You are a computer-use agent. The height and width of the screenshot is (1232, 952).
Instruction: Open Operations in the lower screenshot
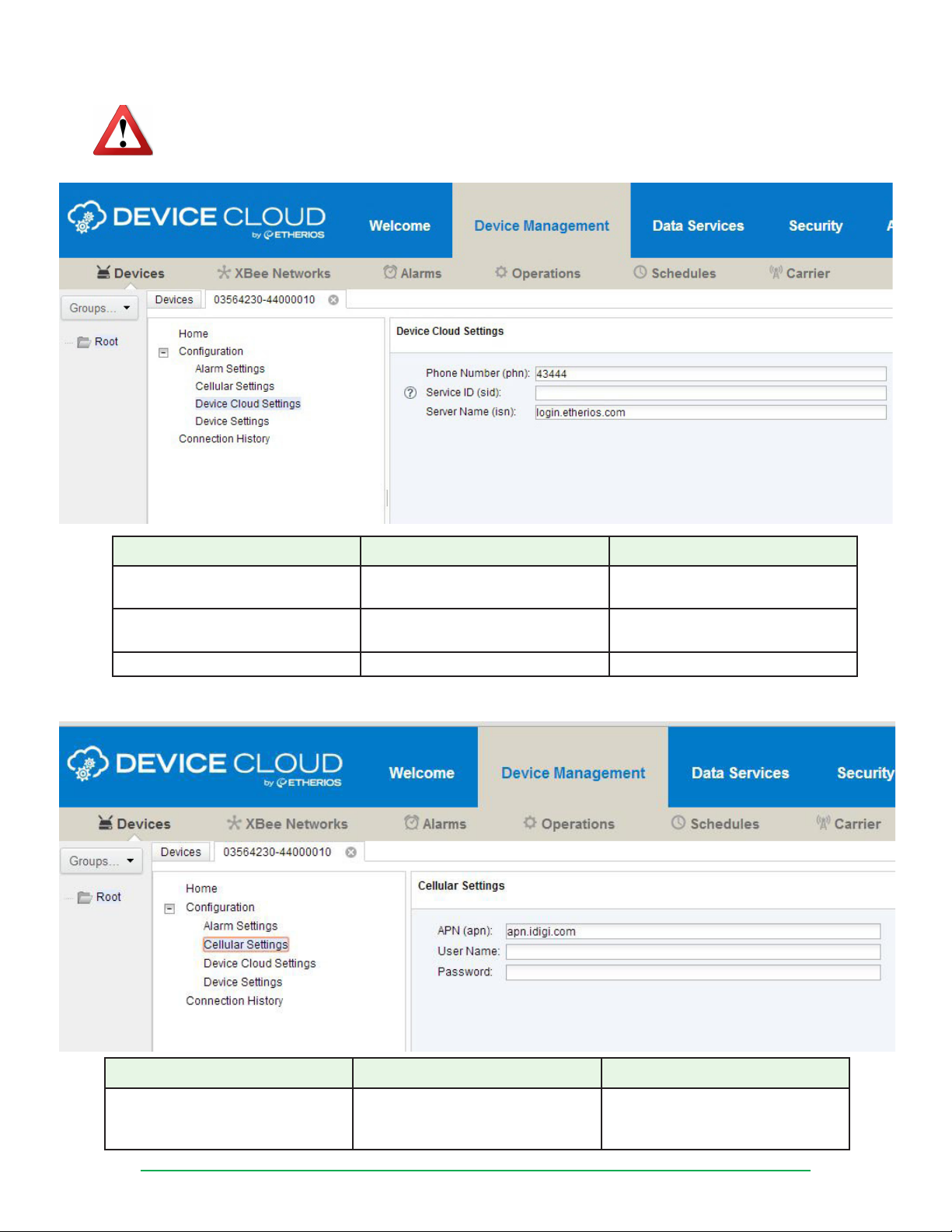[x=569, y=823]
